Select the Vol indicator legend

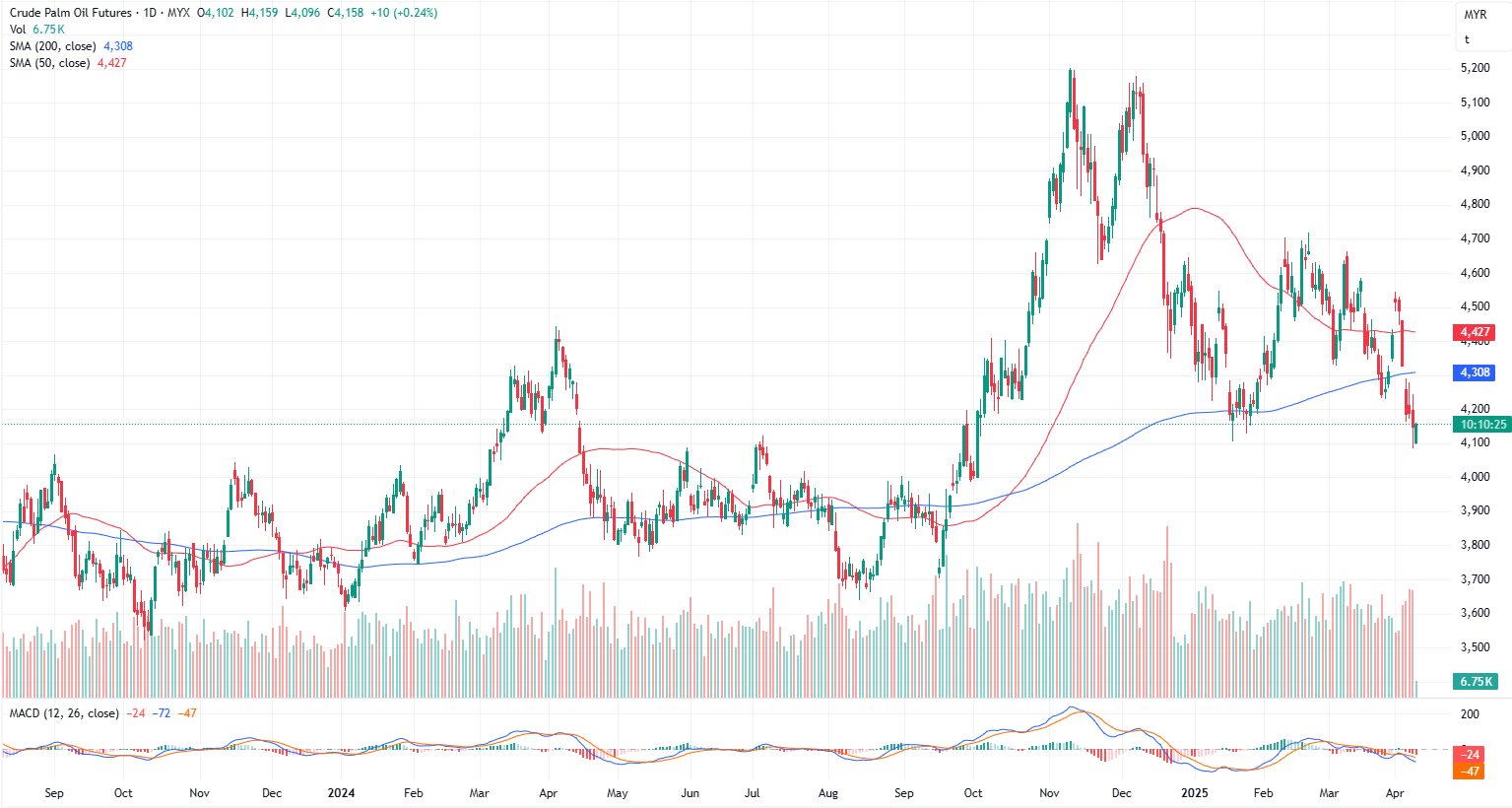coord(18,30)
